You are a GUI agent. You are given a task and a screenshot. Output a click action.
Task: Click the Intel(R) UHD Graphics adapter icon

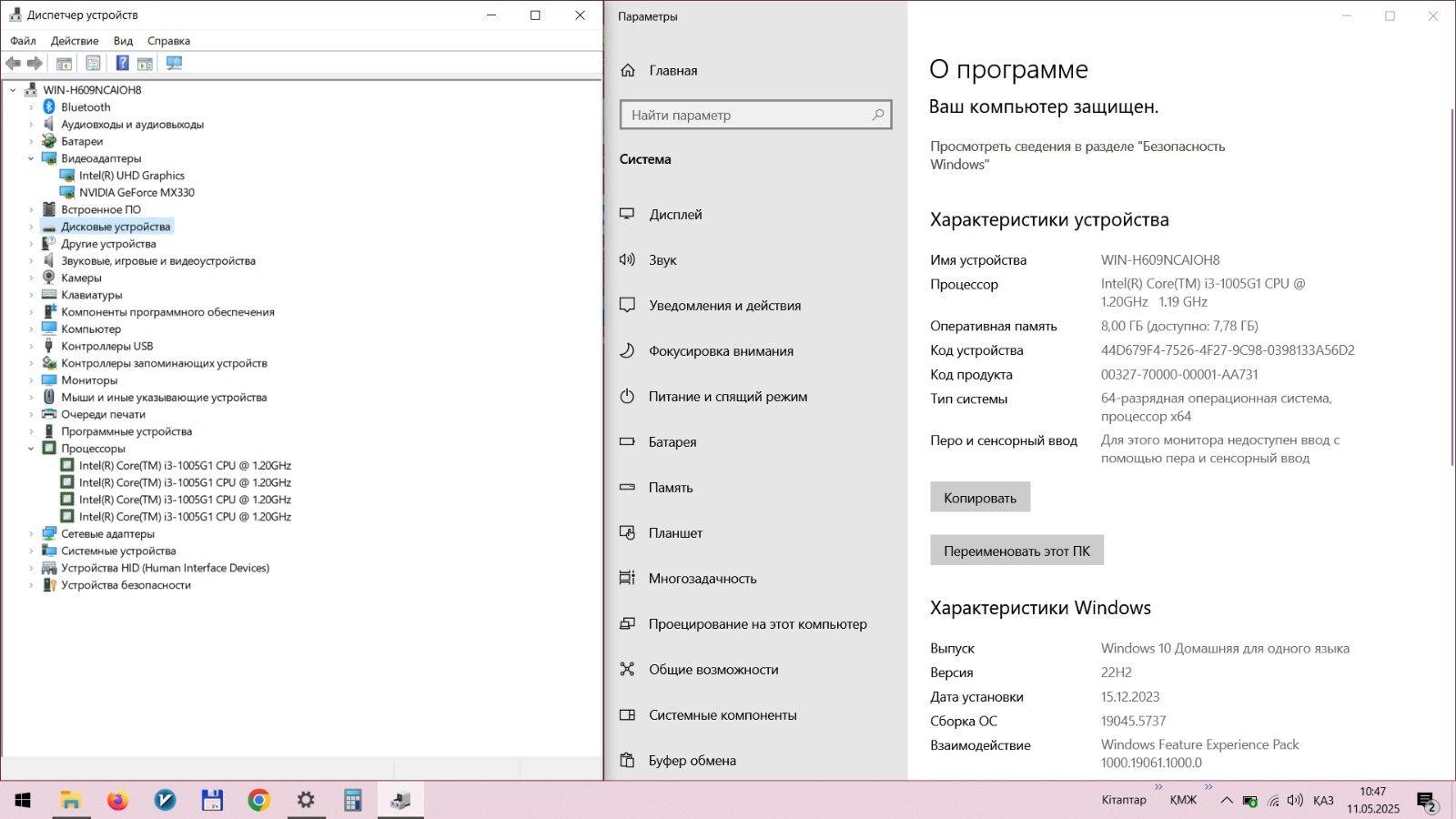point(67,176)
